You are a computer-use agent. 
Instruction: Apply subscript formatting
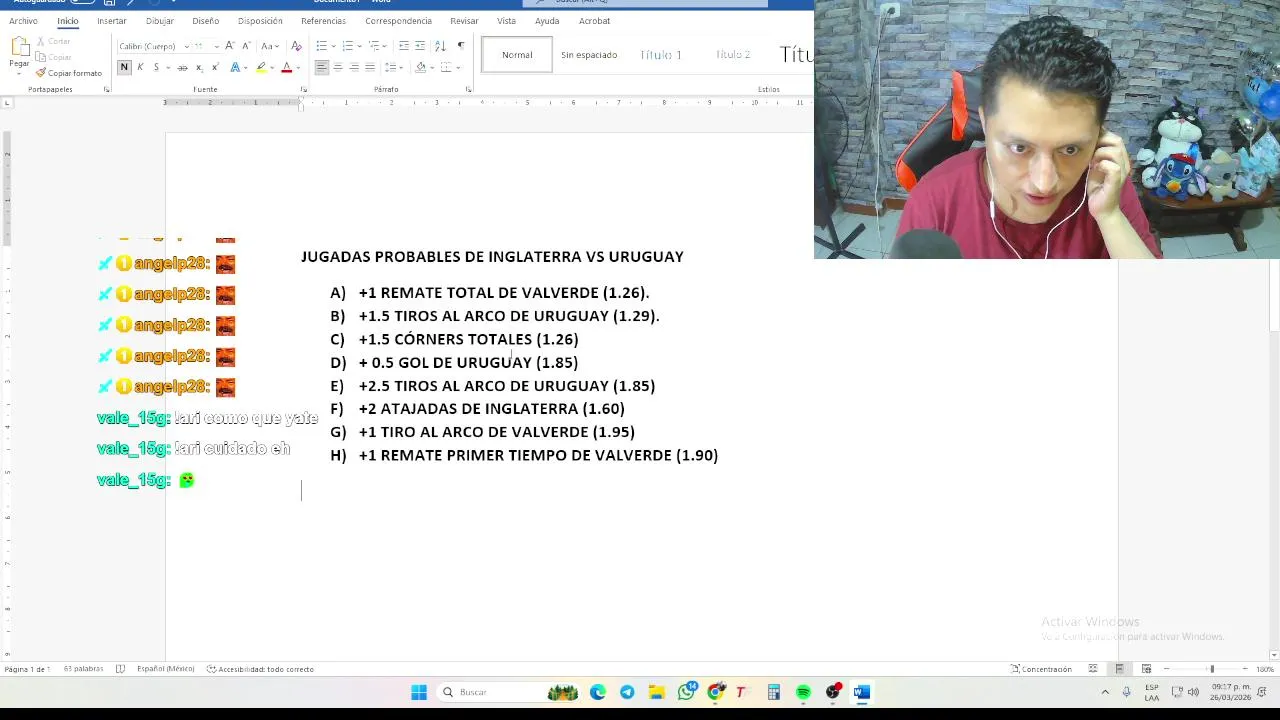pos(199,67)
